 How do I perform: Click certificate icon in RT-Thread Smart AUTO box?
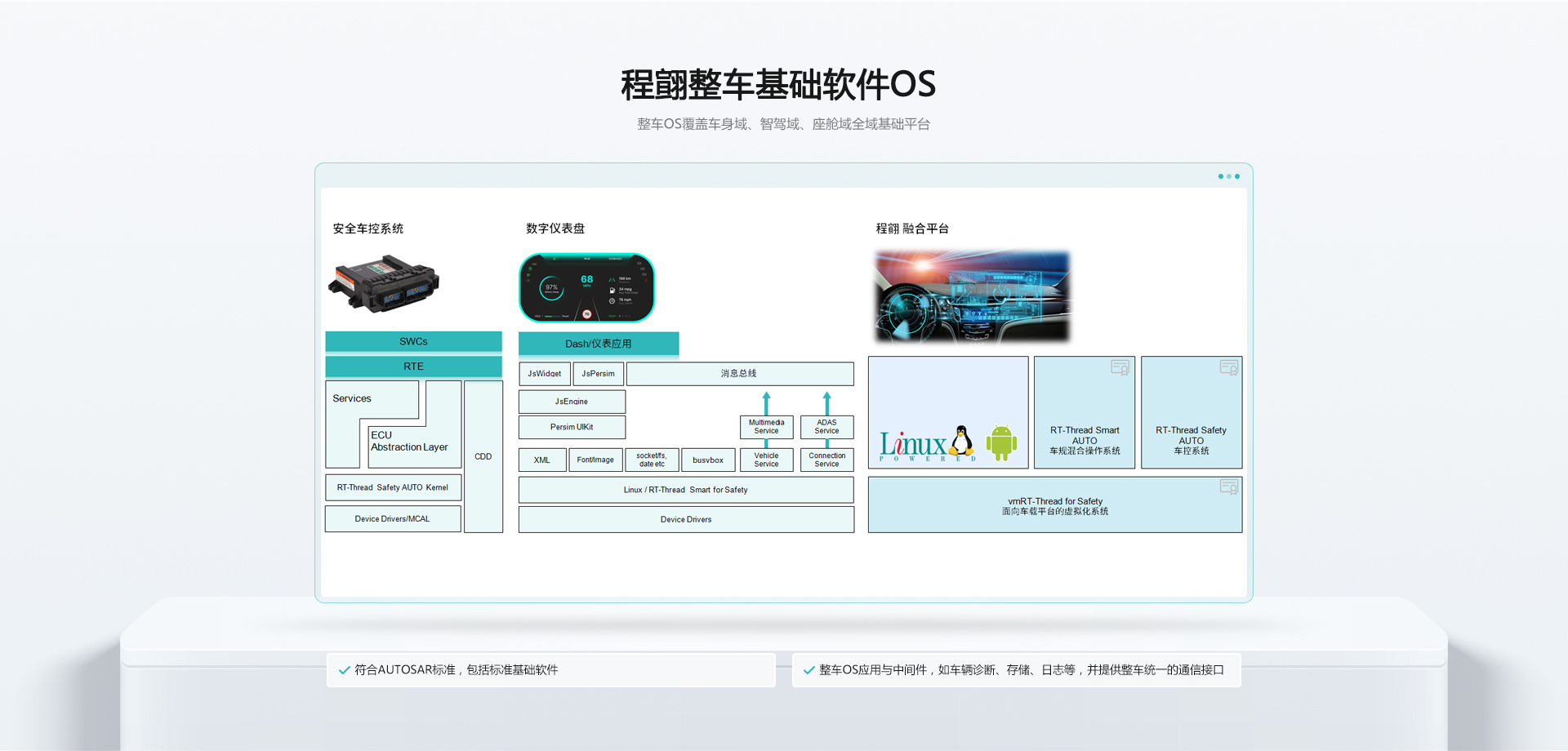click(1120, 368)
